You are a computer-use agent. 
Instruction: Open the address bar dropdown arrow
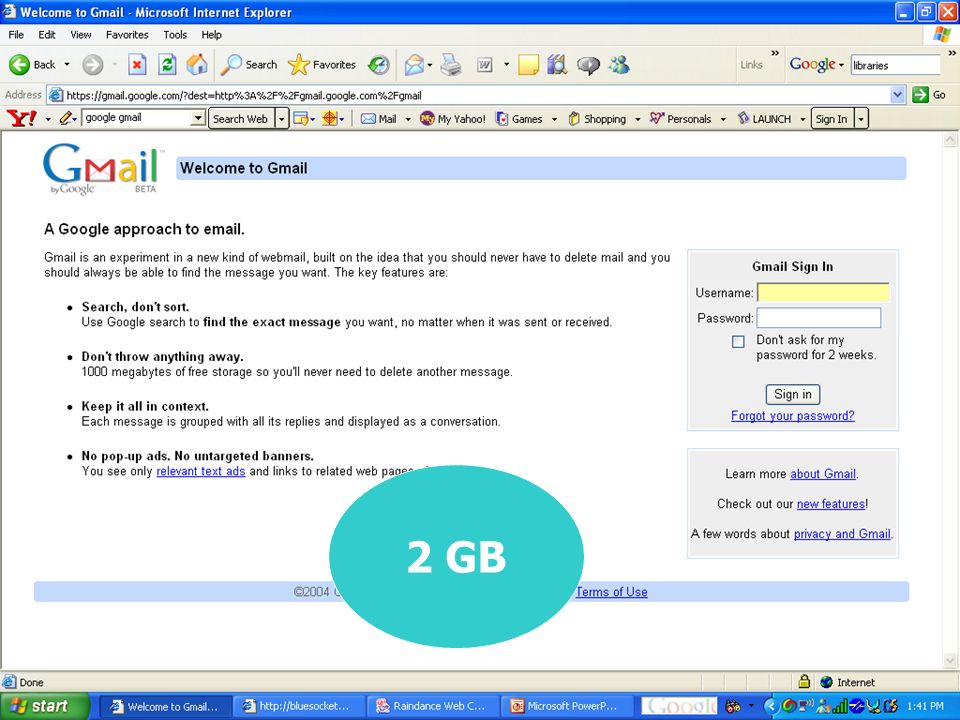coord(897,95)
